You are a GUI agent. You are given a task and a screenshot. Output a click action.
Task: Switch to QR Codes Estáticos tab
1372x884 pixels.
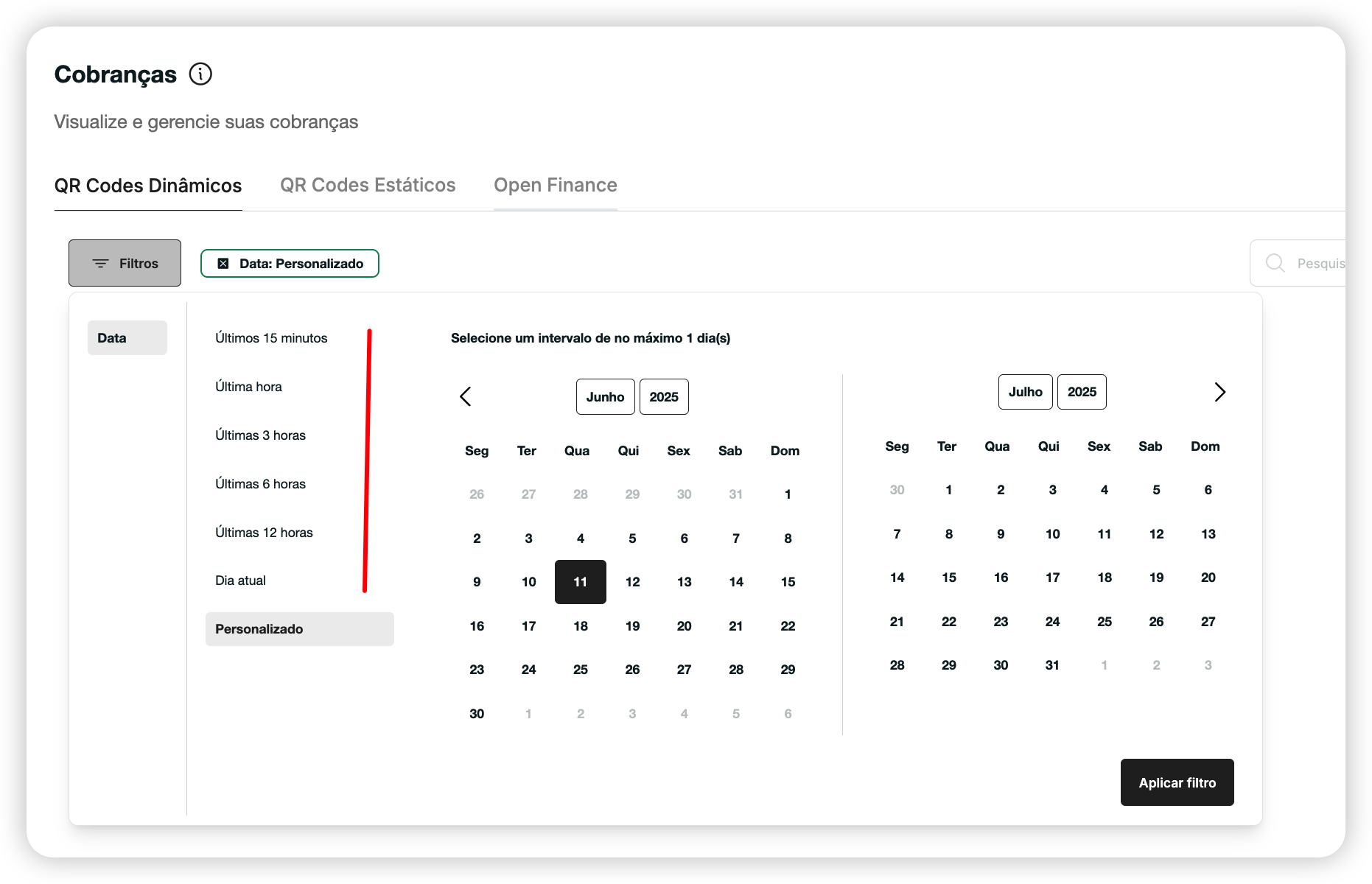tap(368, 186)
